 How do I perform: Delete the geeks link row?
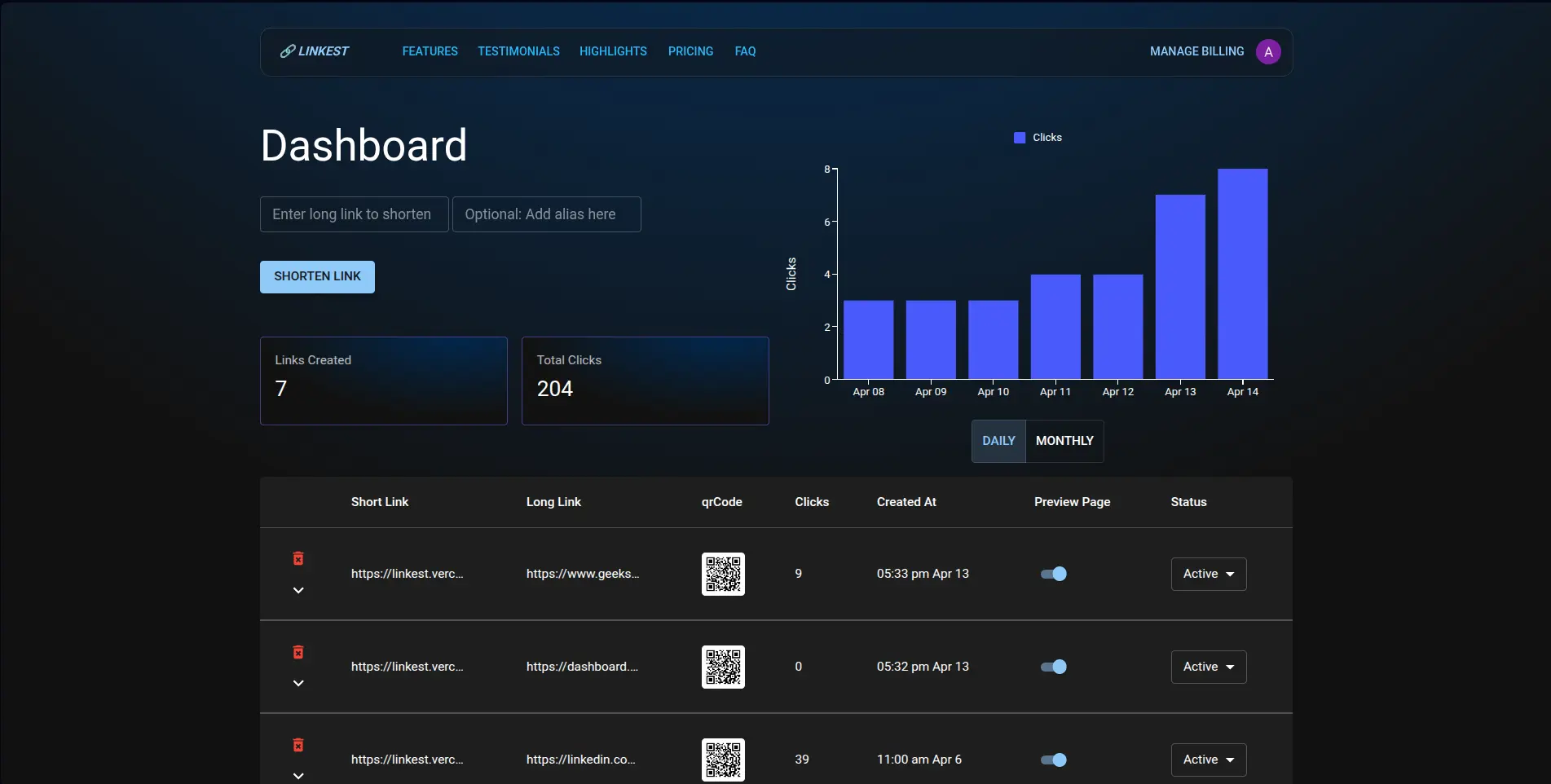(298, 558)
